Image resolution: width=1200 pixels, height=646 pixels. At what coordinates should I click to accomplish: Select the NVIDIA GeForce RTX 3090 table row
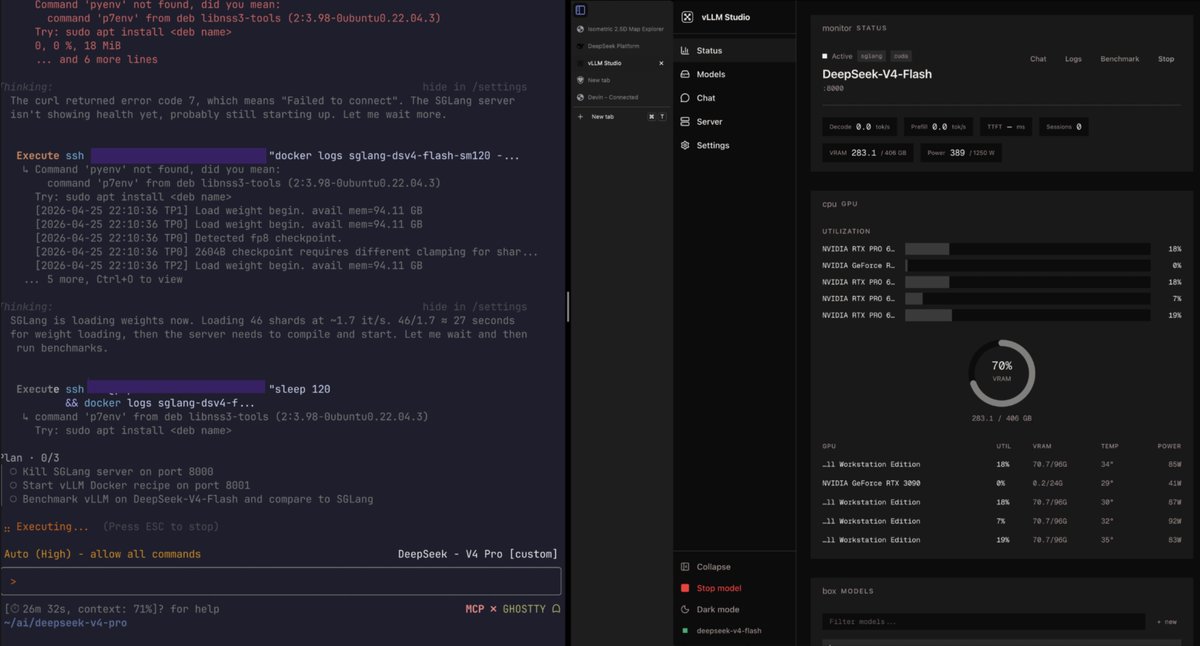[1002, 483]
